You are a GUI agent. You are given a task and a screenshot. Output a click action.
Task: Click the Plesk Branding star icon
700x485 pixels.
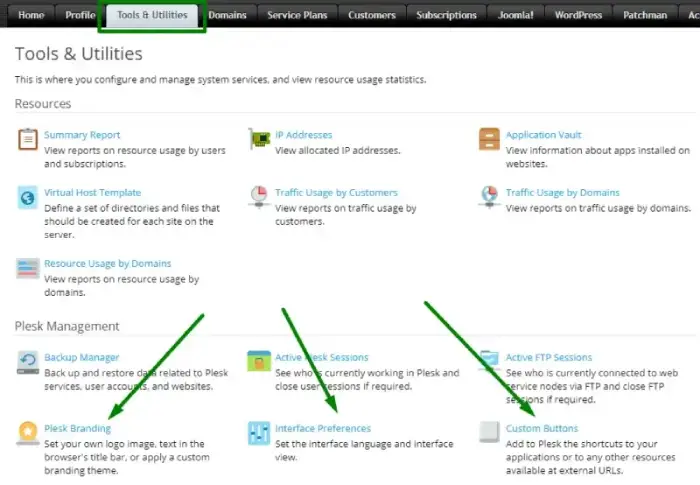28,433
